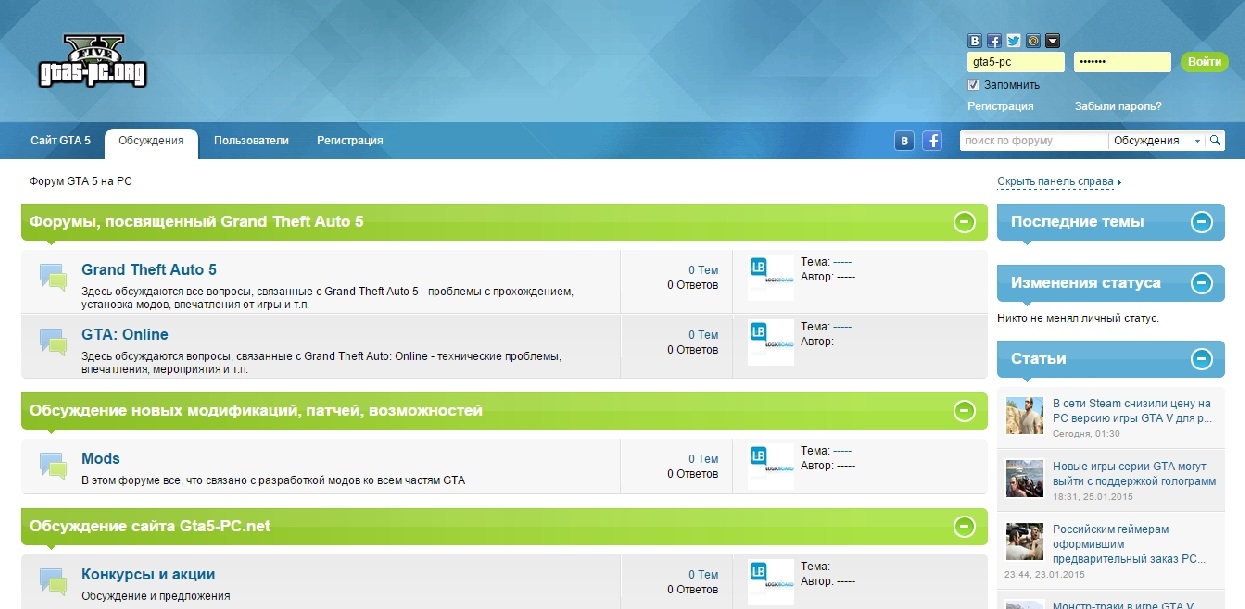Viewport: 1245px width, 609px height.
Task: Click the green Войти button
Action: pos(1204,62)
